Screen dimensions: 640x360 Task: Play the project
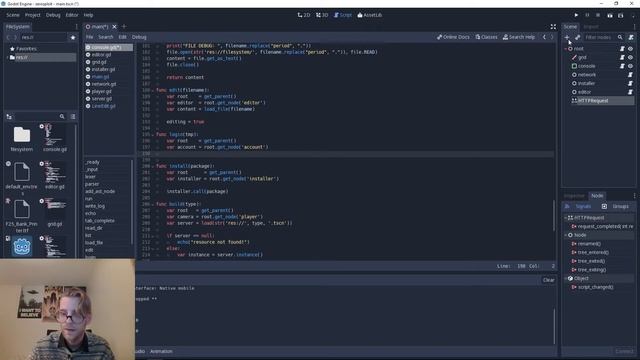(576, 15)
